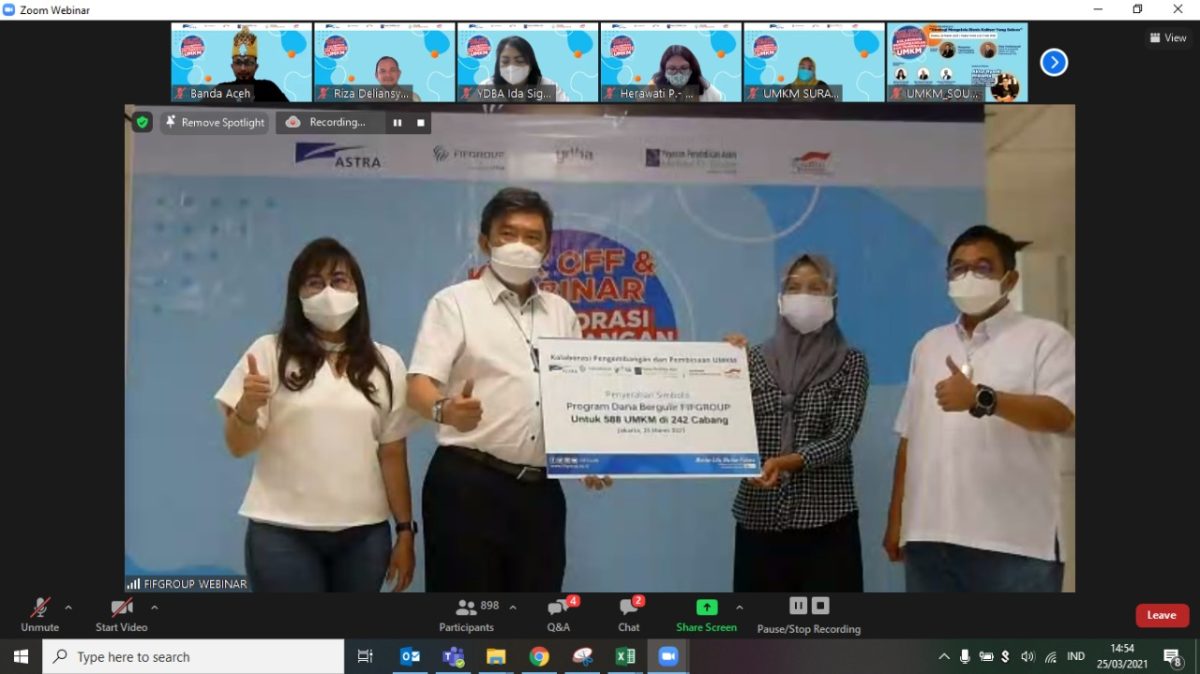This screenshot has width=1200, height=674.
Task: Open the Q&A panel
Action: (x=558, y=614)
